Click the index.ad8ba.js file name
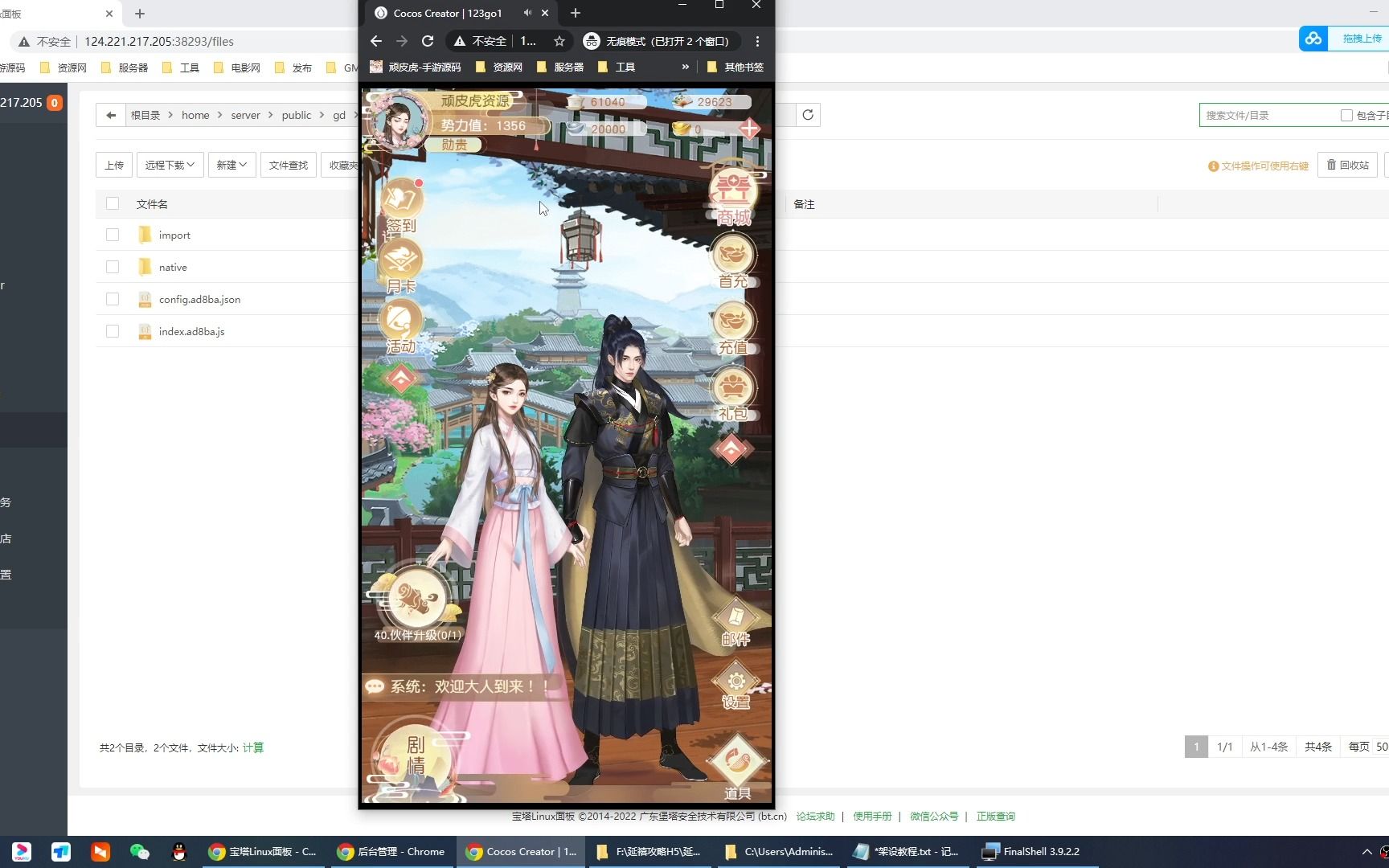This screenshot has width=1389, height=868. point(191,331)
